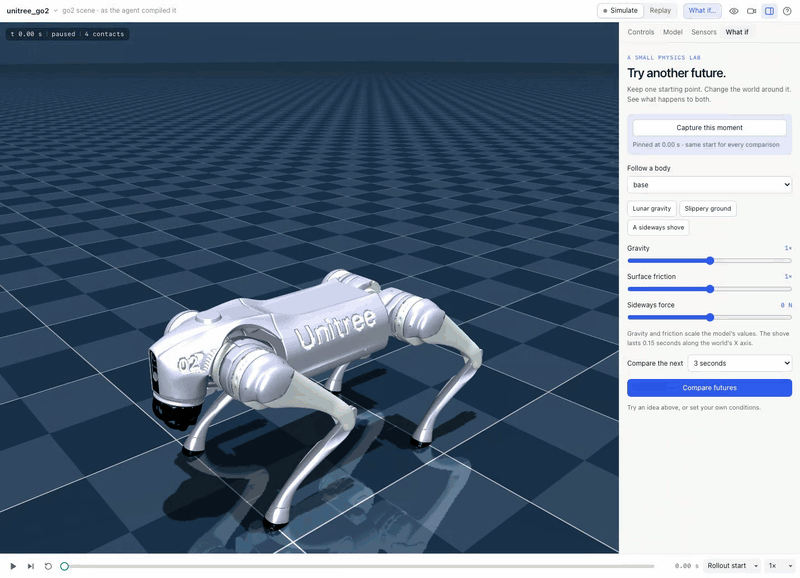Click the Gravity slider handle
The width and height of the screenshot is (800, 578).
[x=710, y=261]
